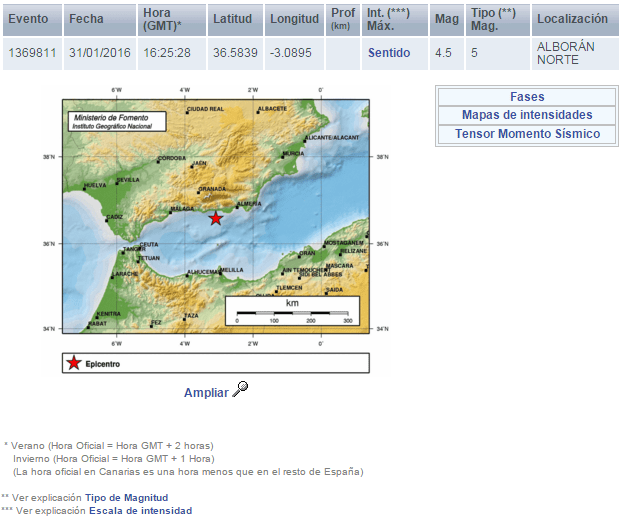This screenshot has height=521, width=623.
Task: Click the CADIZ label on map
Action: pos(114,217)
